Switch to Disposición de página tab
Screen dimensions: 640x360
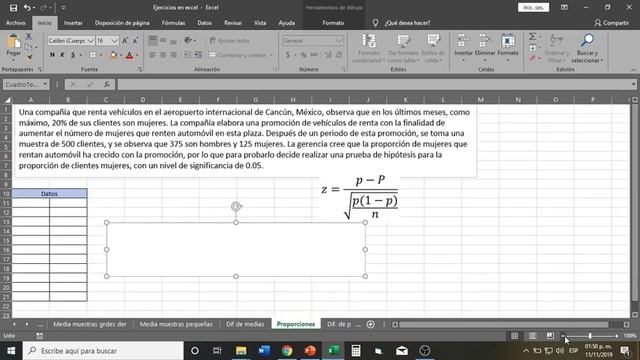(x=122, y=23)
